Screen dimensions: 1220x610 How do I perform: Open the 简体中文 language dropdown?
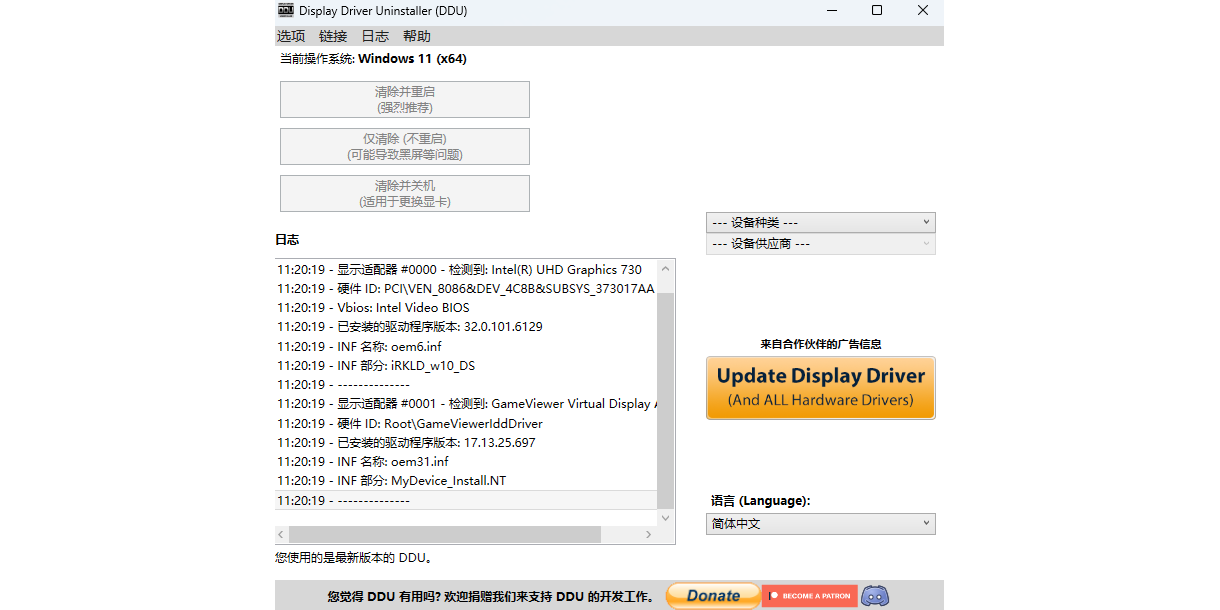pos(820,523)
